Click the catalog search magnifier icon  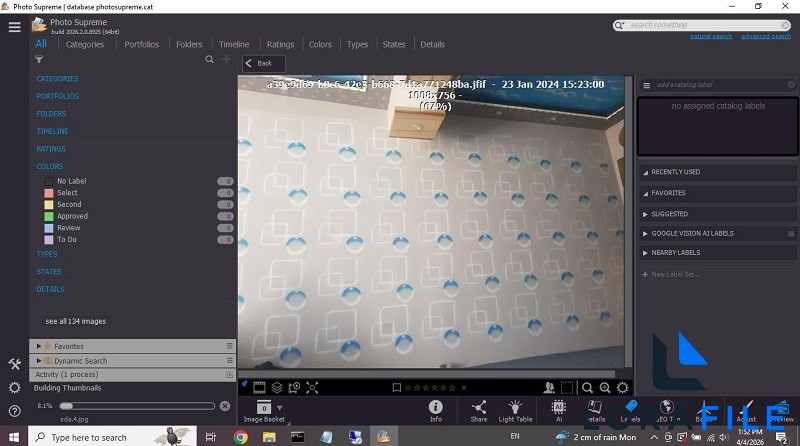(209, 60)
